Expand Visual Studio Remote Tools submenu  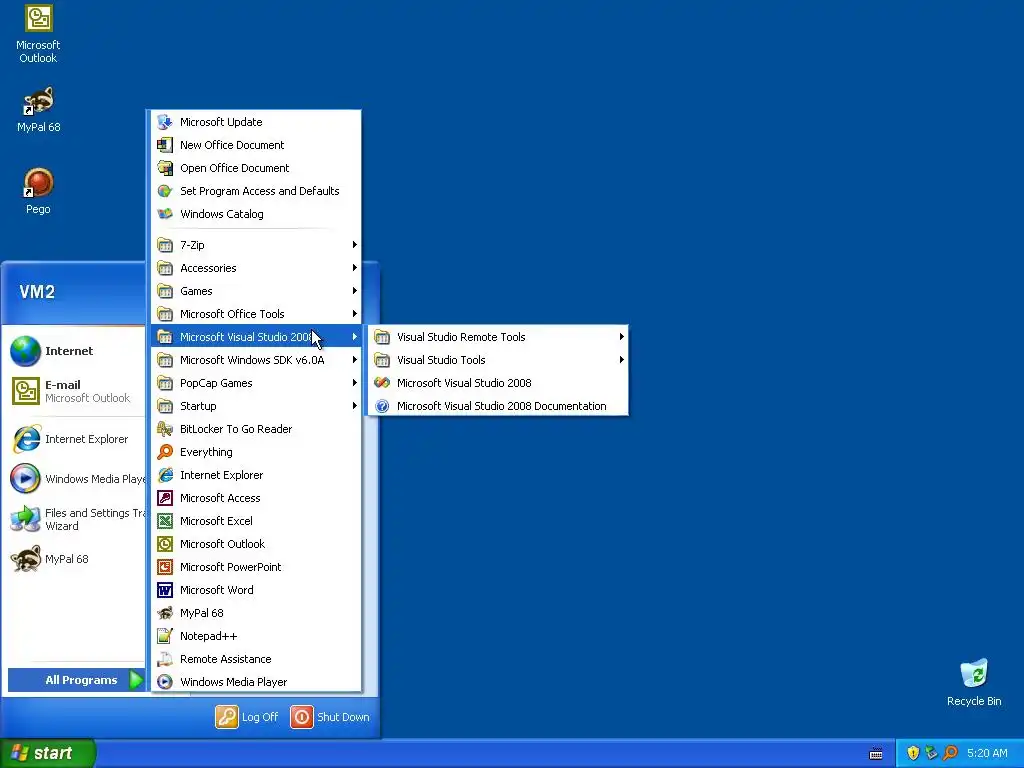498,337
